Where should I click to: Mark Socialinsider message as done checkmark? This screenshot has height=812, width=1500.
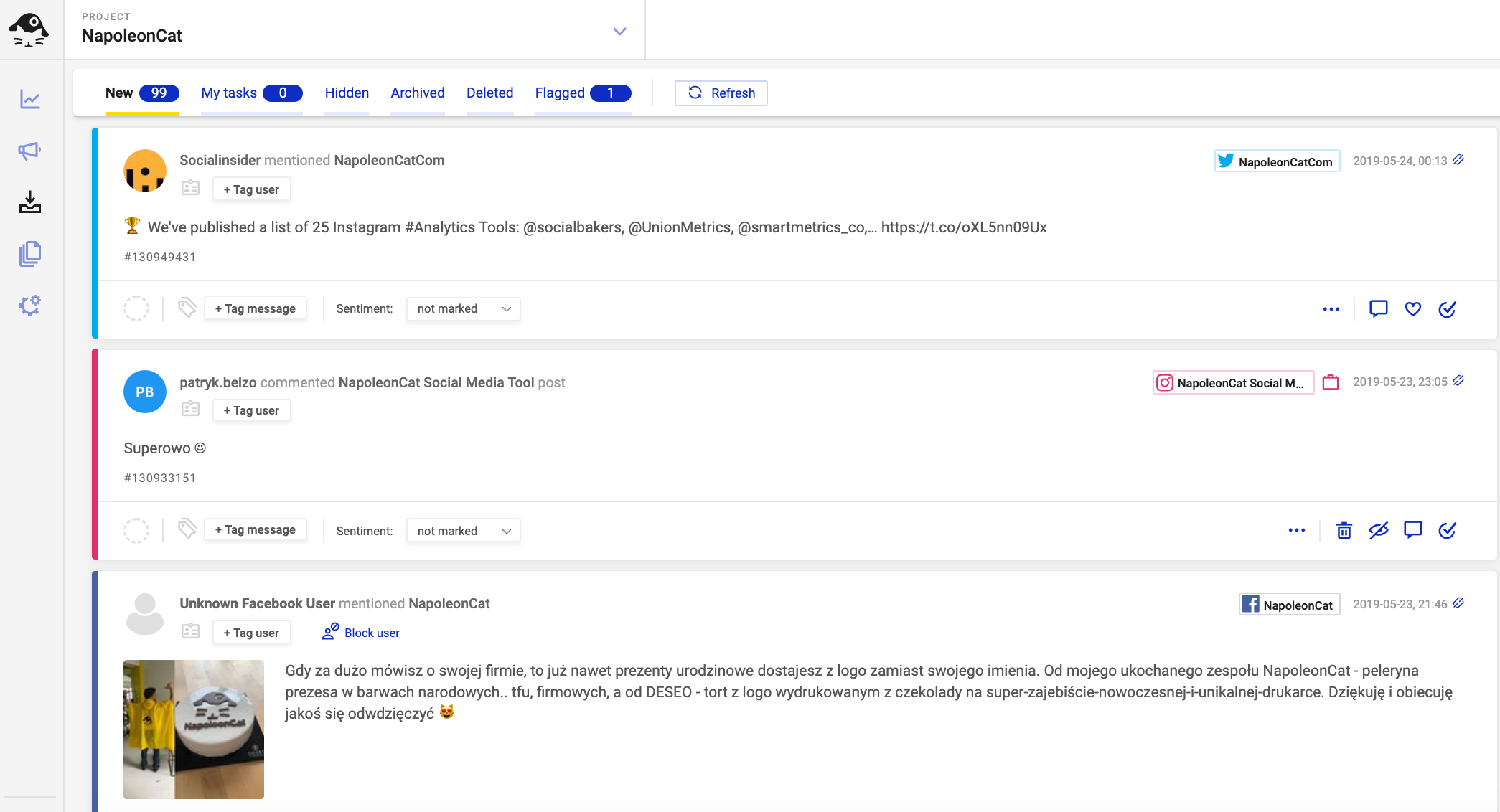(1447, 309)
